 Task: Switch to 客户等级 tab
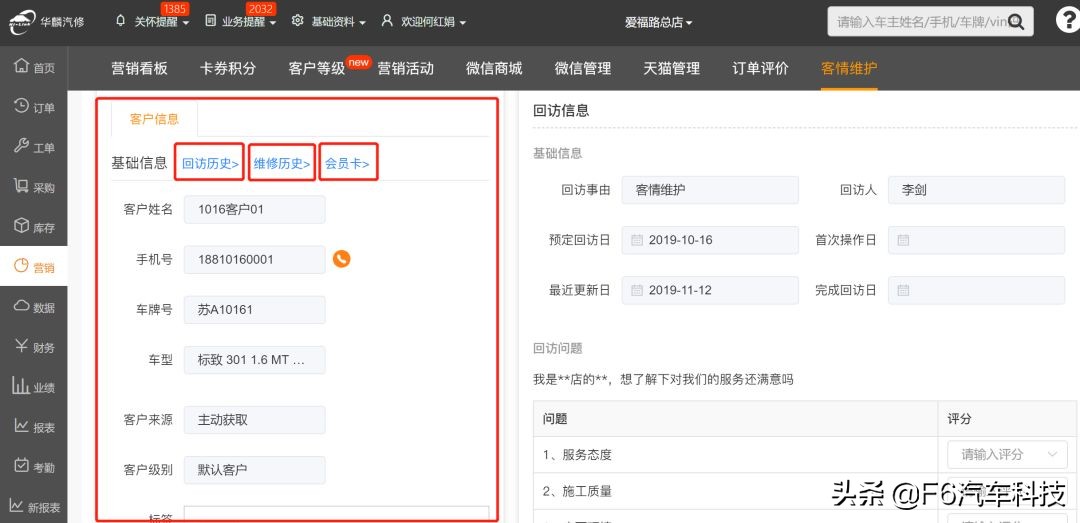(x=316, y=68)
